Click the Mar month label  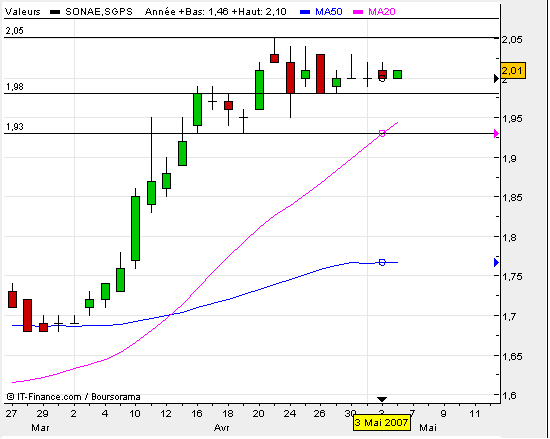pyautogui.click(x=40, y=427)
